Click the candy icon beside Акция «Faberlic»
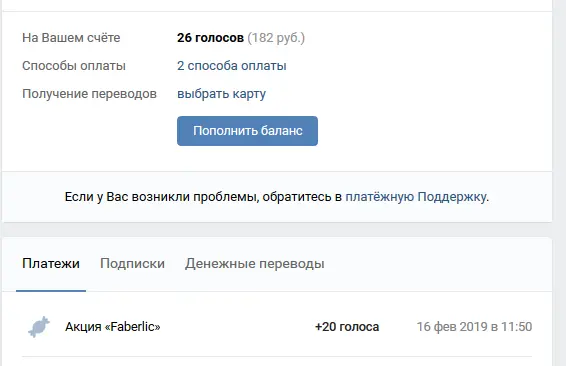 click(39, 327)
